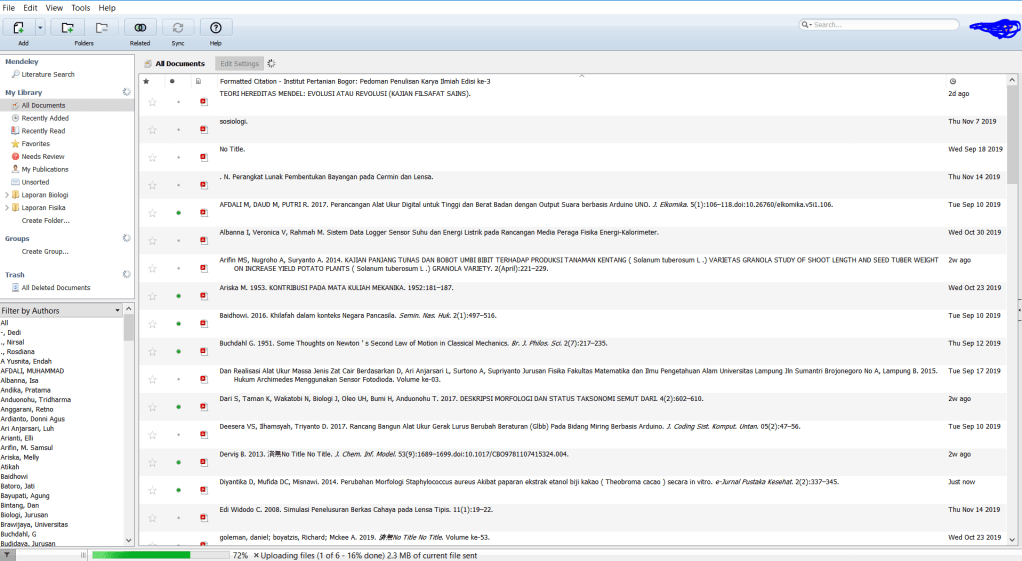Click the Add documents toolbar icon
Viewport: 1022px width, 561px height.
pyautogui.click(x=18, y=28)
